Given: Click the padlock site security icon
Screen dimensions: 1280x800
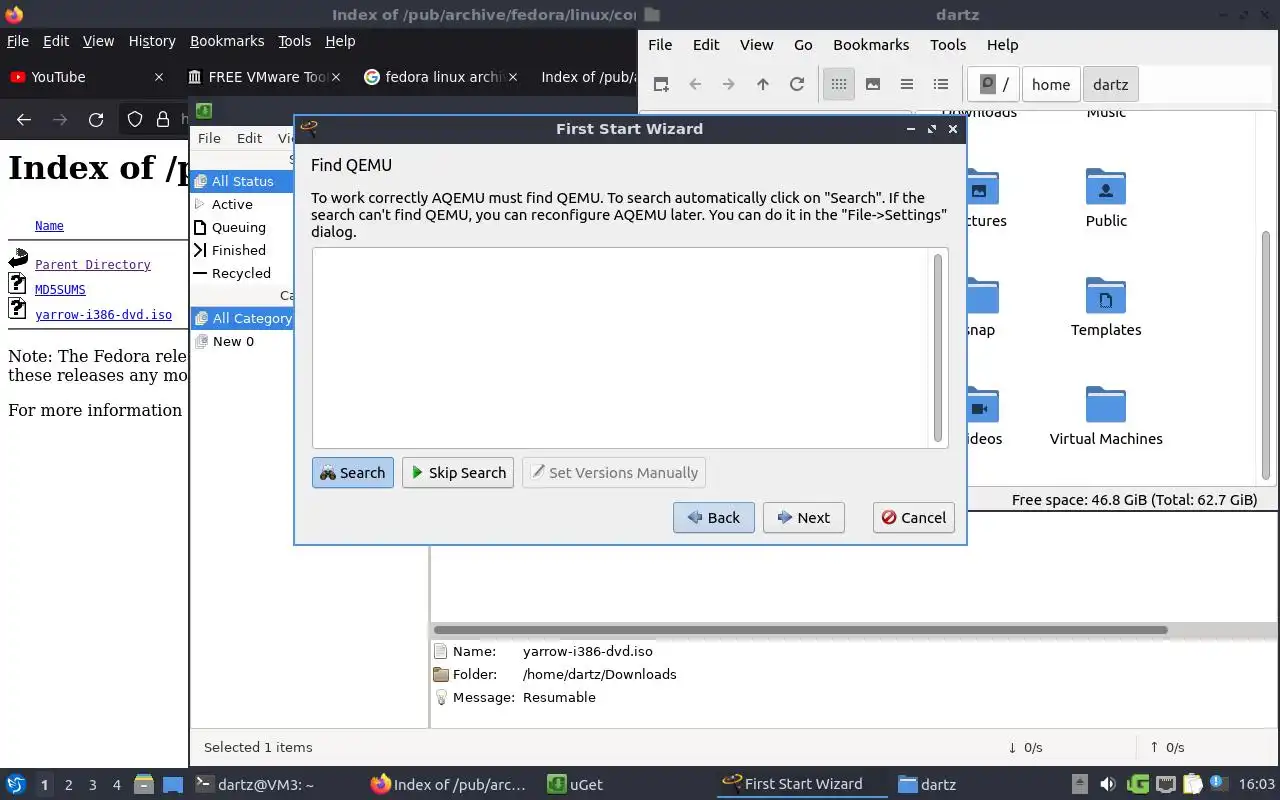Looking at the screenshot, I should point(163,120).
